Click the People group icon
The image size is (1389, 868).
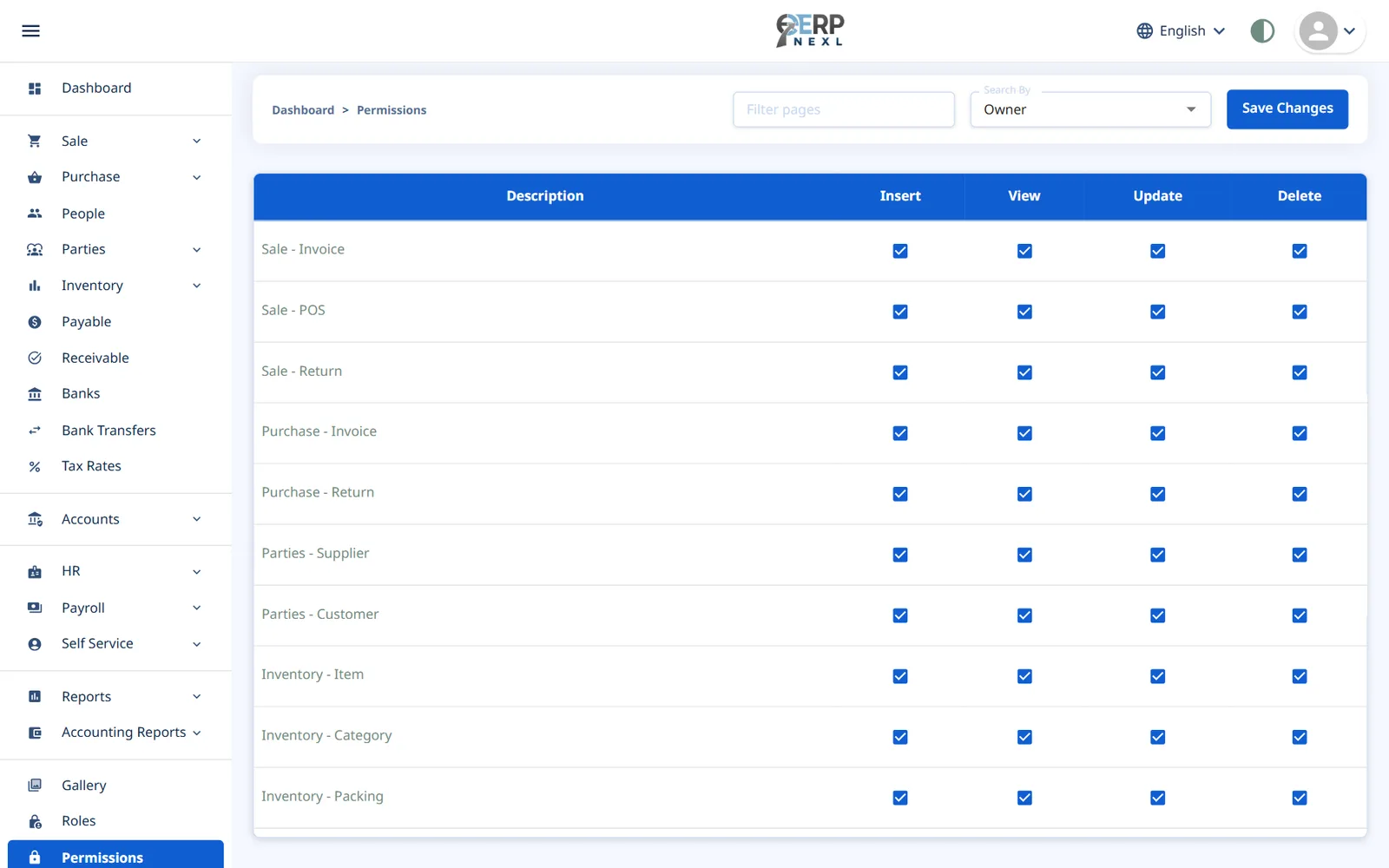pos(35,214)
